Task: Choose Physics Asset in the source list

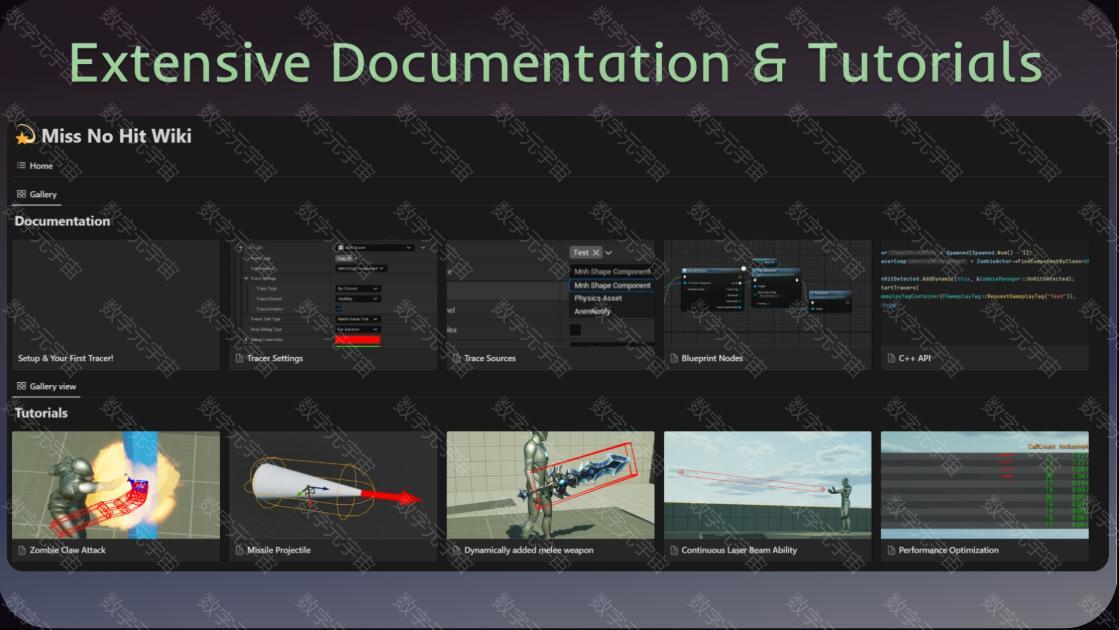Action: [x=598, y=298]
